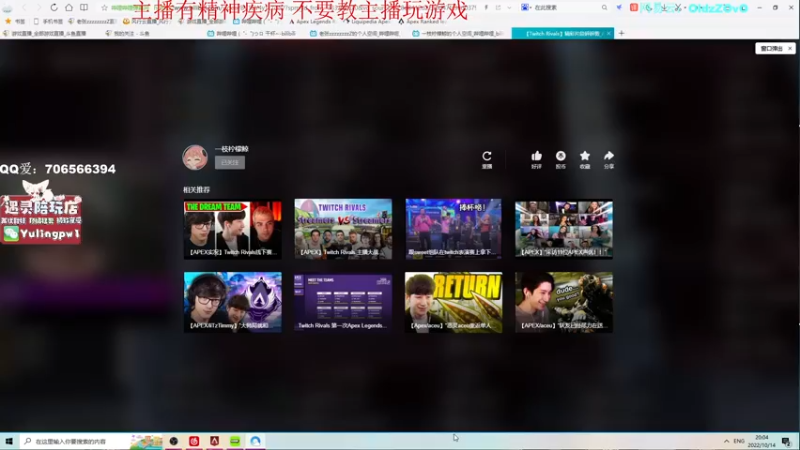Open the green NVIDIA-style taskbar icon
This screenshot has width=800, height=450.
pos(235,441)
